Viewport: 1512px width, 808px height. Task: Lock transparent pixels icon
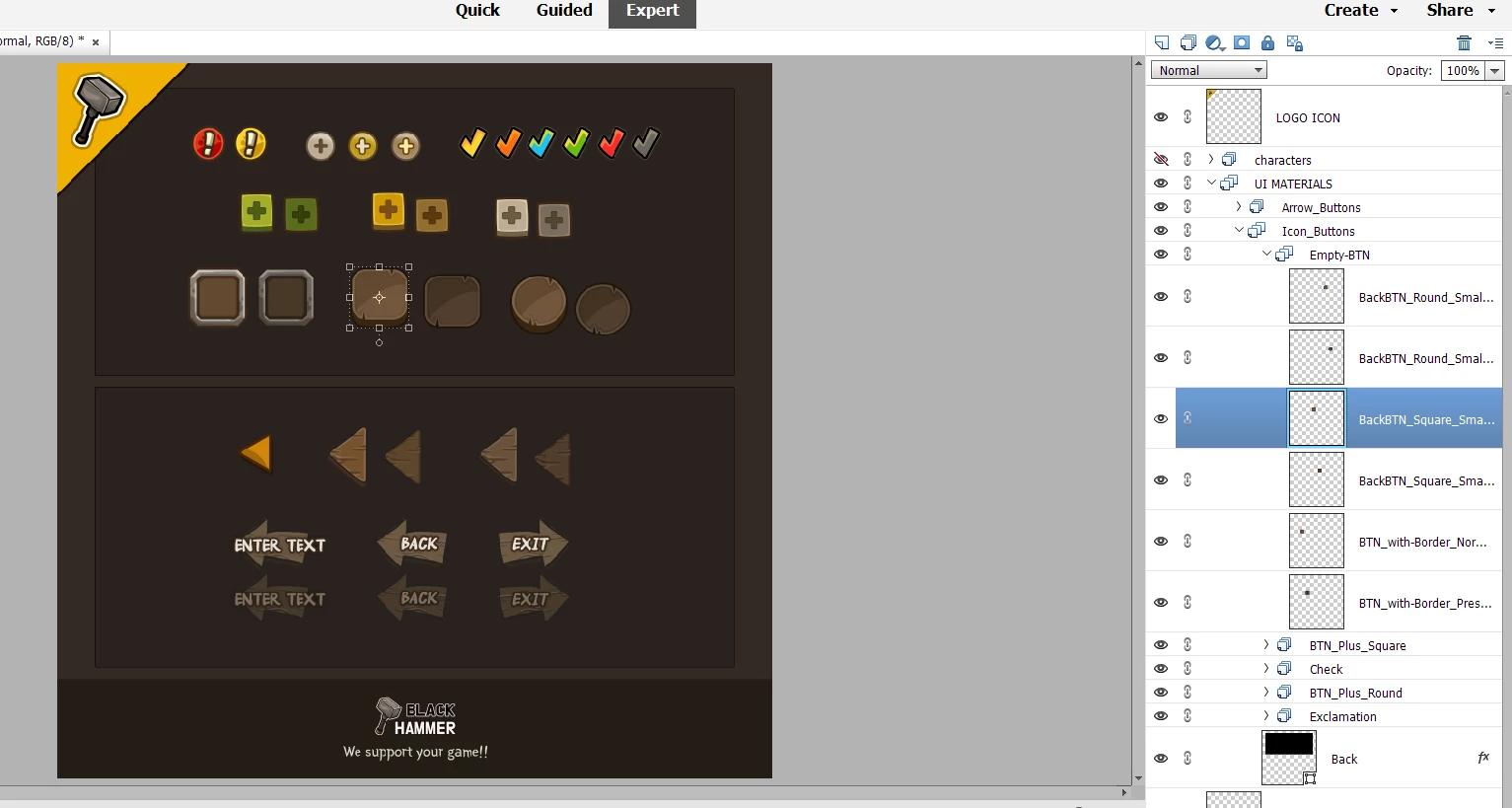click(x=1295, y=42)
